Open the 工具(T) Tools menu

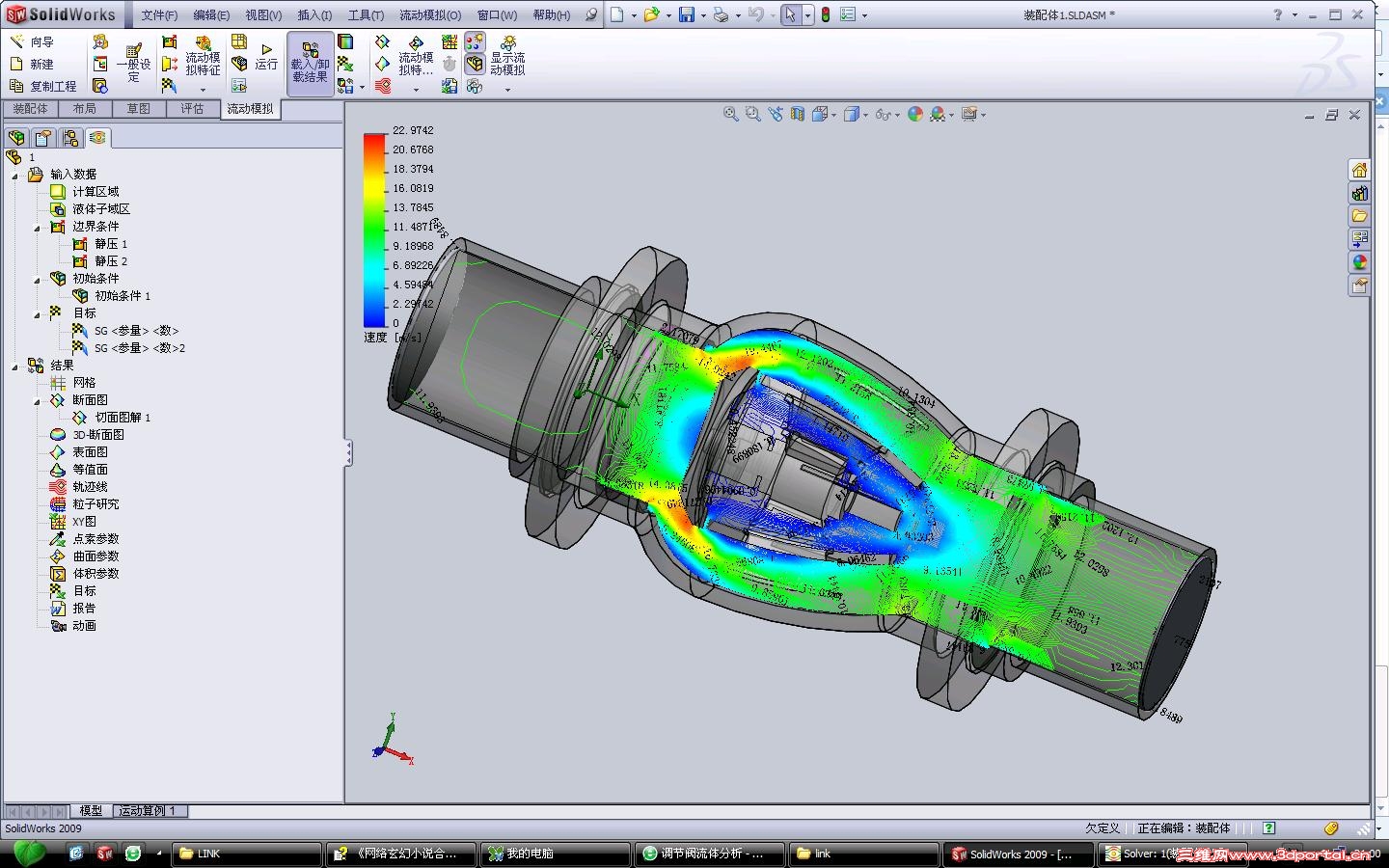click(x=366, y=15)
